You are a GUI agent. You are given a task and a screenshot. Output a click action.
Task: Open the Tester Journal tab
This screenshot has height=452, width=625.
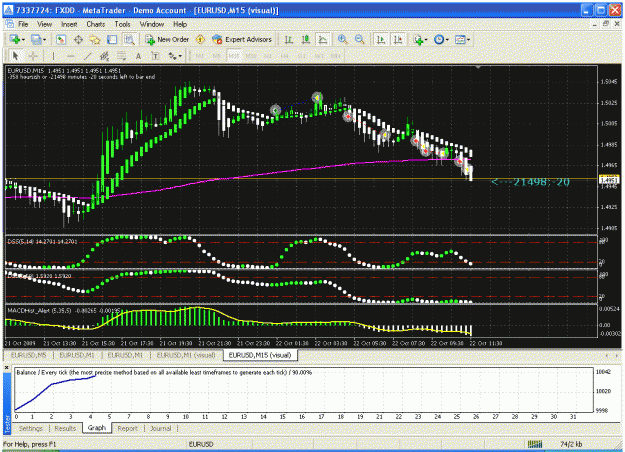pyautogui.click(x=161, y=428)
